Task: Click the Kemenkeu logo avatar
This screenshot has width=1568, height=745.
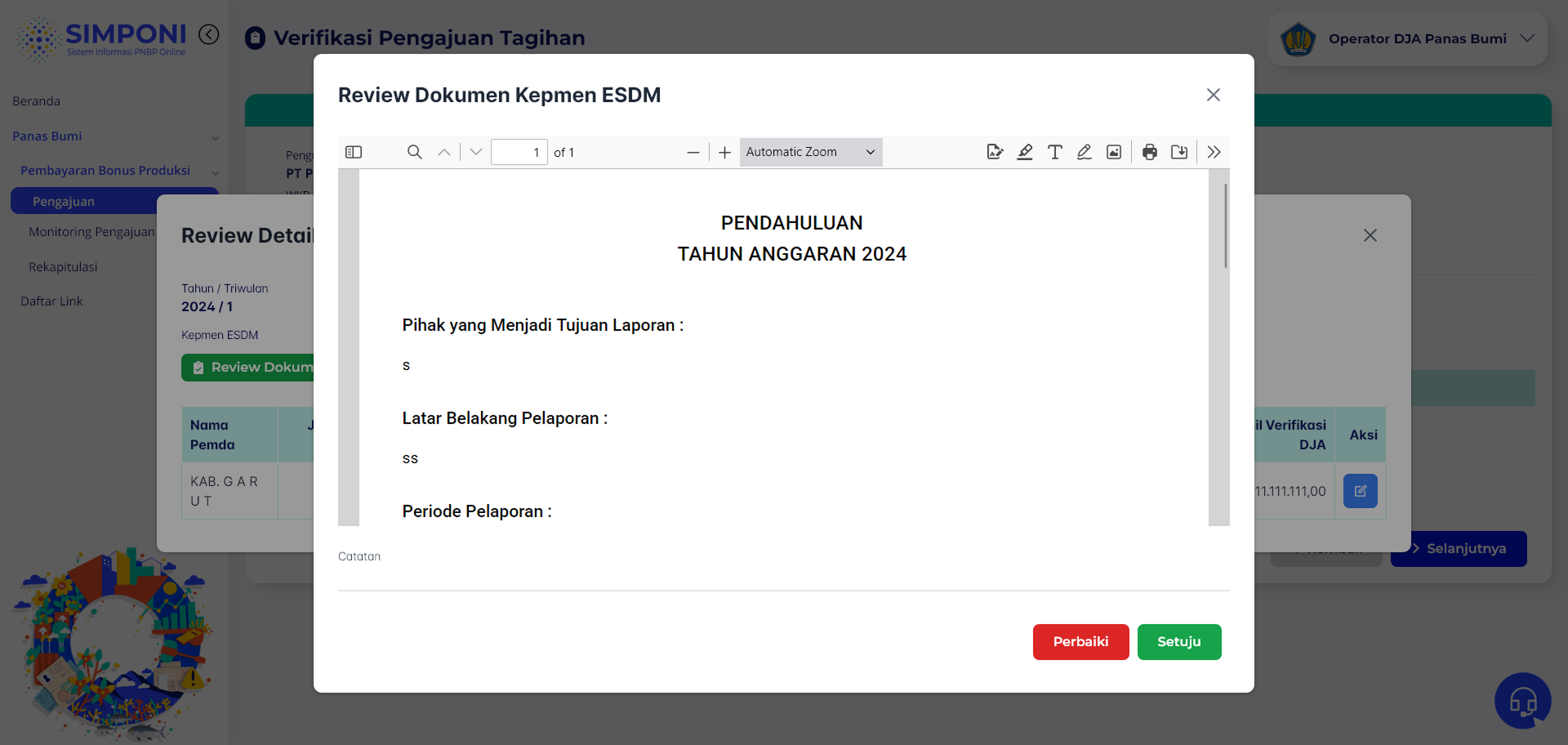Action: [1298, 38]
